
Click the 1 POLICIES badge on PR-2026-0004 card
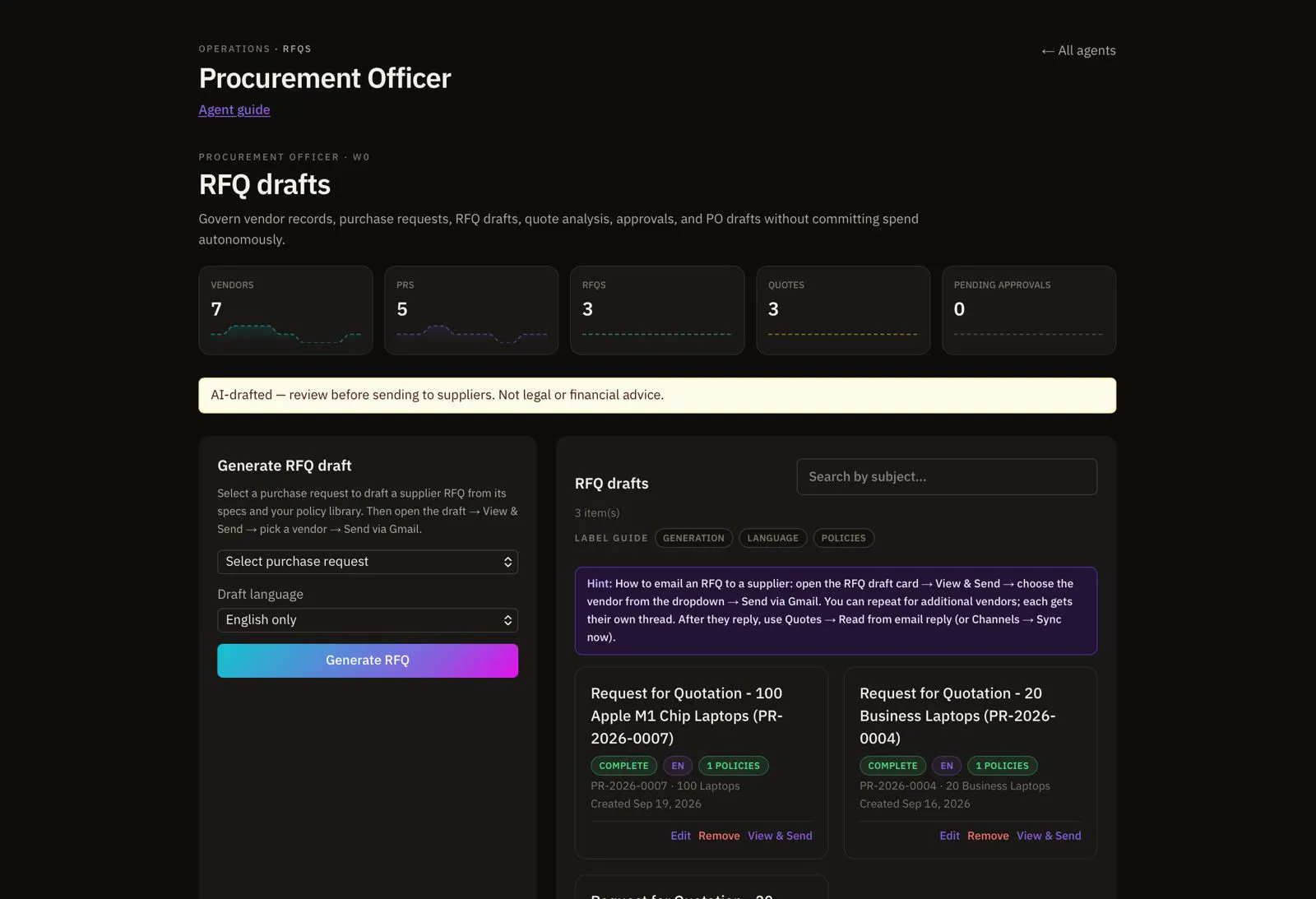(1002, 766)
